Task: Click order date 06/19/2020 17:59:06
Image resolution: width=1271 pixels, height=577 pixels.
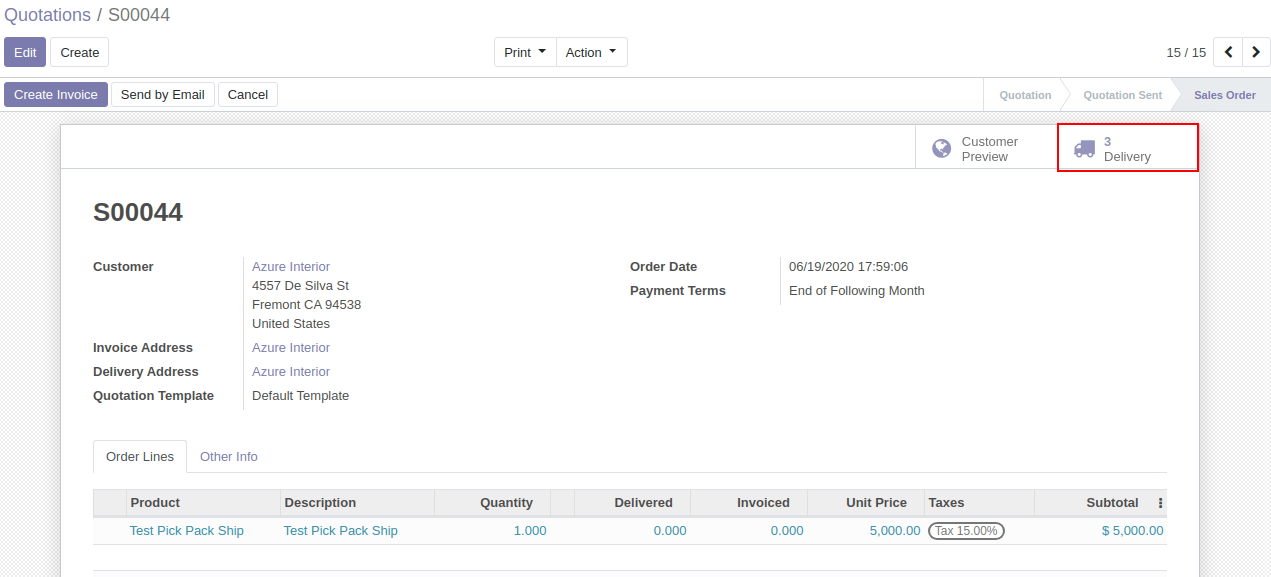Action: point(848,267)
